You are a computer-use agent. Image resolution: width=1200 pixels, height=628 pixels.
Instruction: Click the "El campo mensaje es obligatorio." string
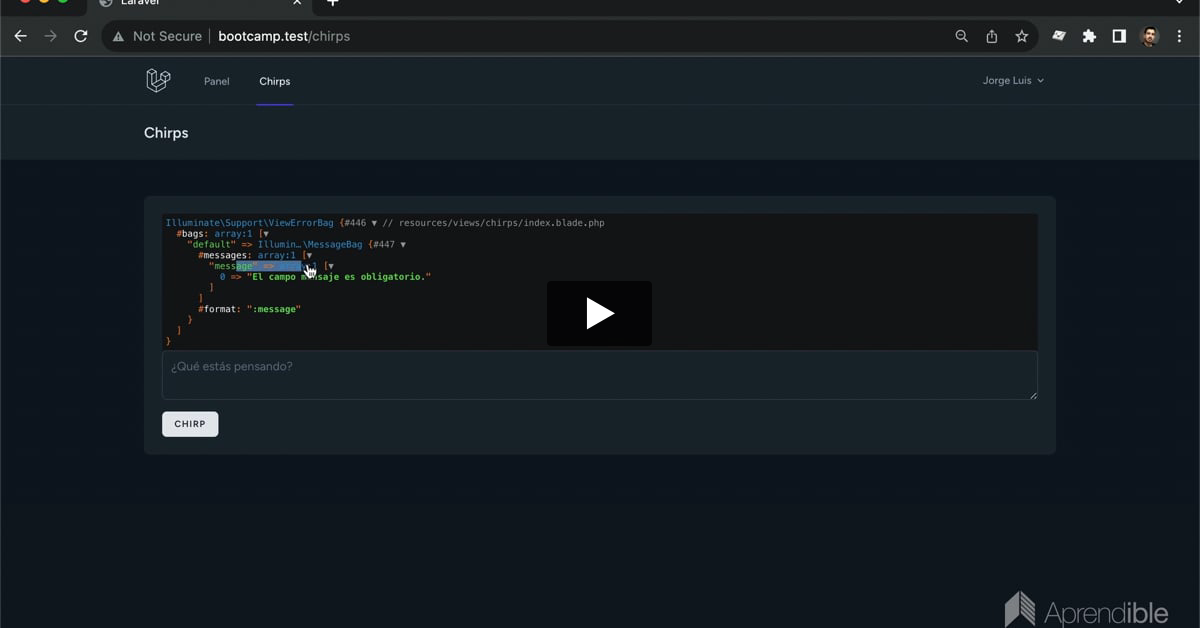point(339,277)
